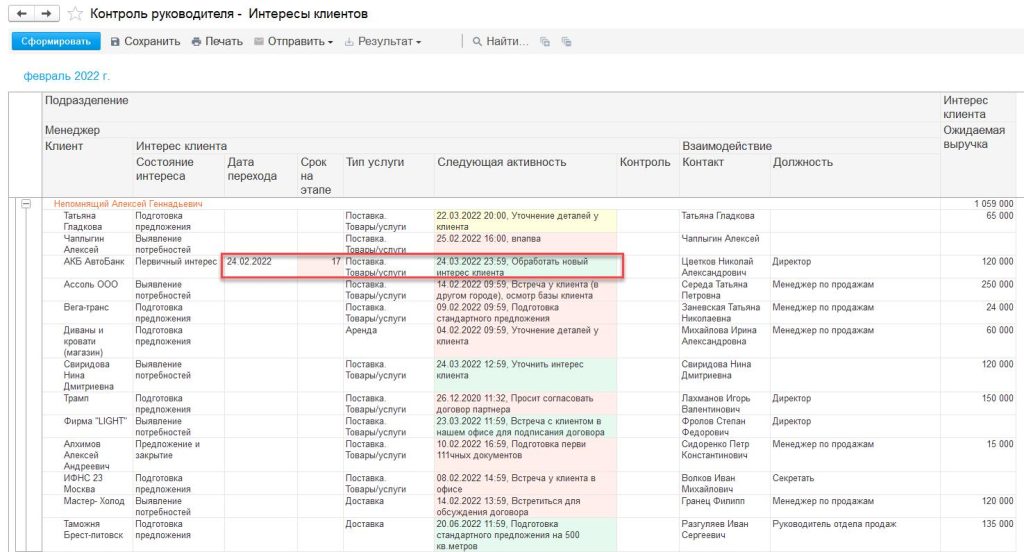Click the expand all groups icon

[x=545, y=42]
